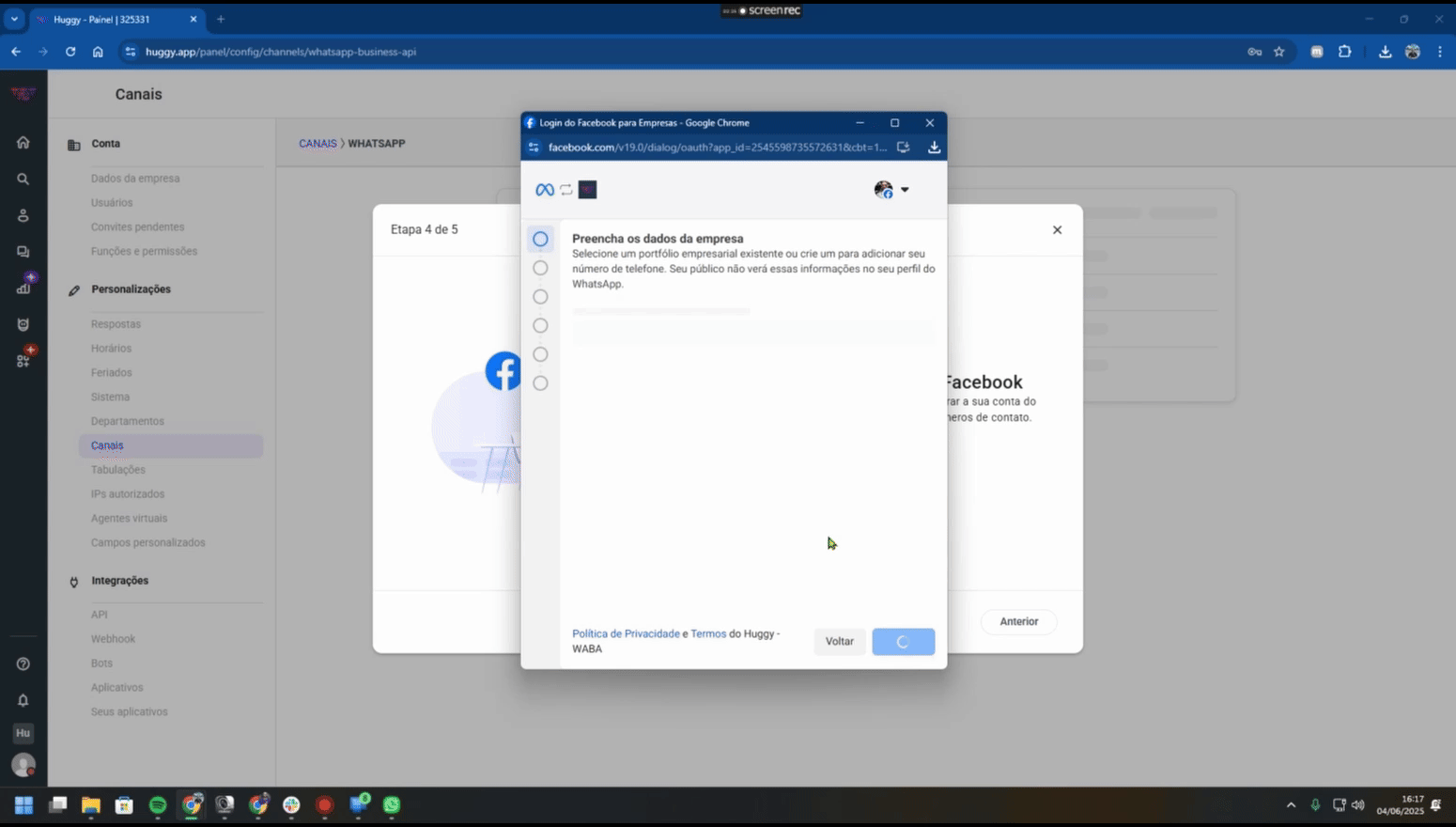1456x827 pixels.
Task: Open the Chrome tab search dropdown arrow
Action: (x=14, y=19)
